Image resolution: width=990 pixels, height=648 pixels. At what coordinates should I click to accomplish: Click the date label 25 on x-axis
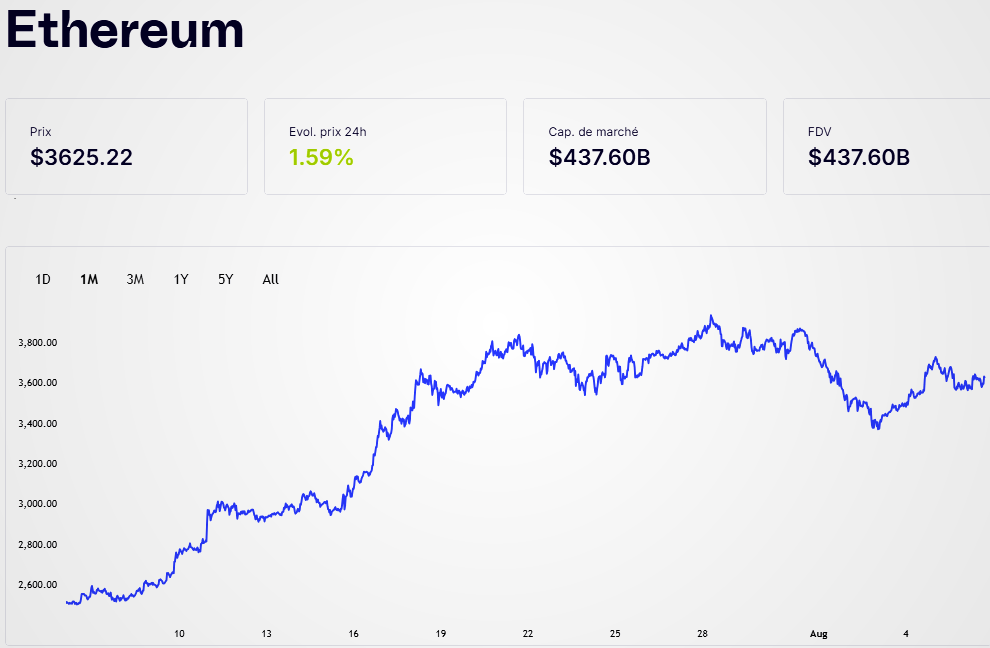615,633
